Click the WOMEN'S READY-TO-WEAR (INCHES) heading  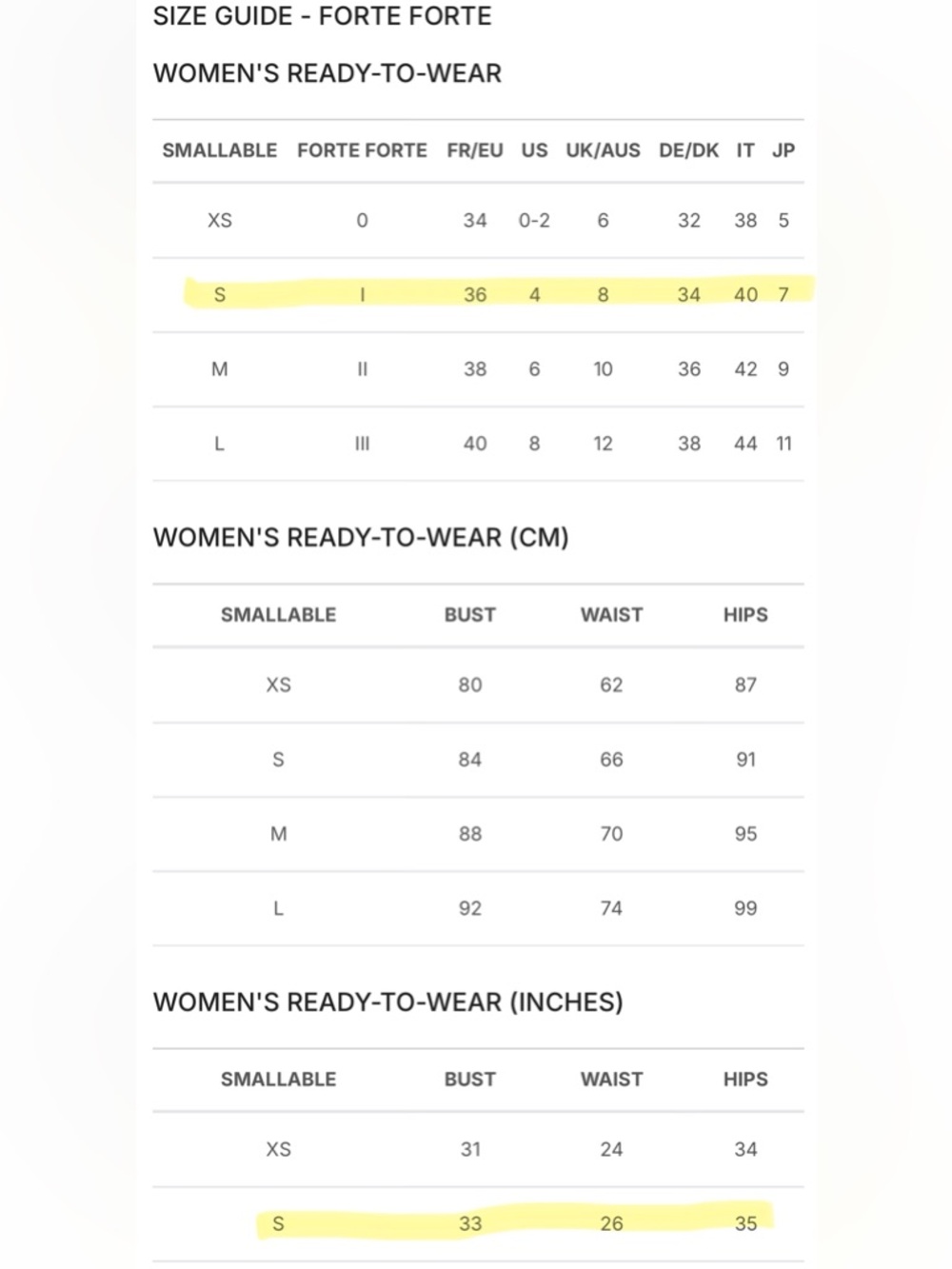pyautogui.click(x=387, y=1002)
